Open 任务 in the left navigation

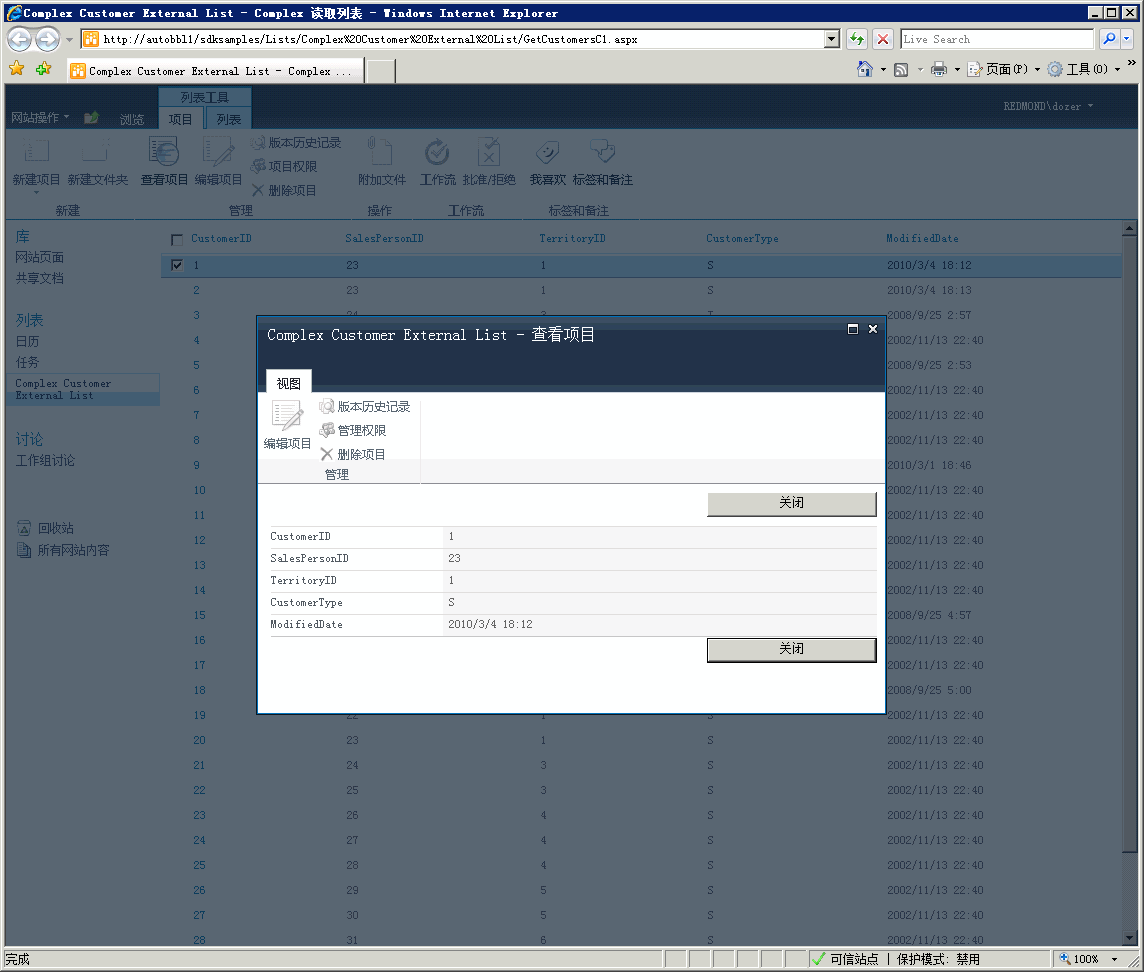tap(27, 362)
